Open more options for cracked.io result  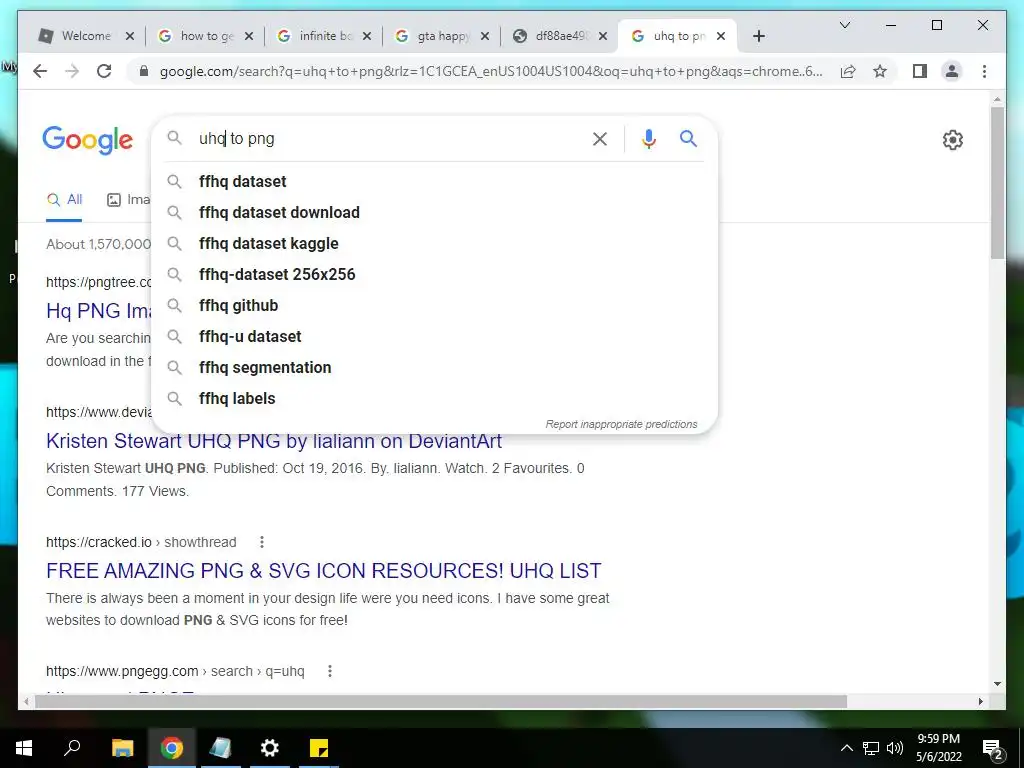[262, 542]
